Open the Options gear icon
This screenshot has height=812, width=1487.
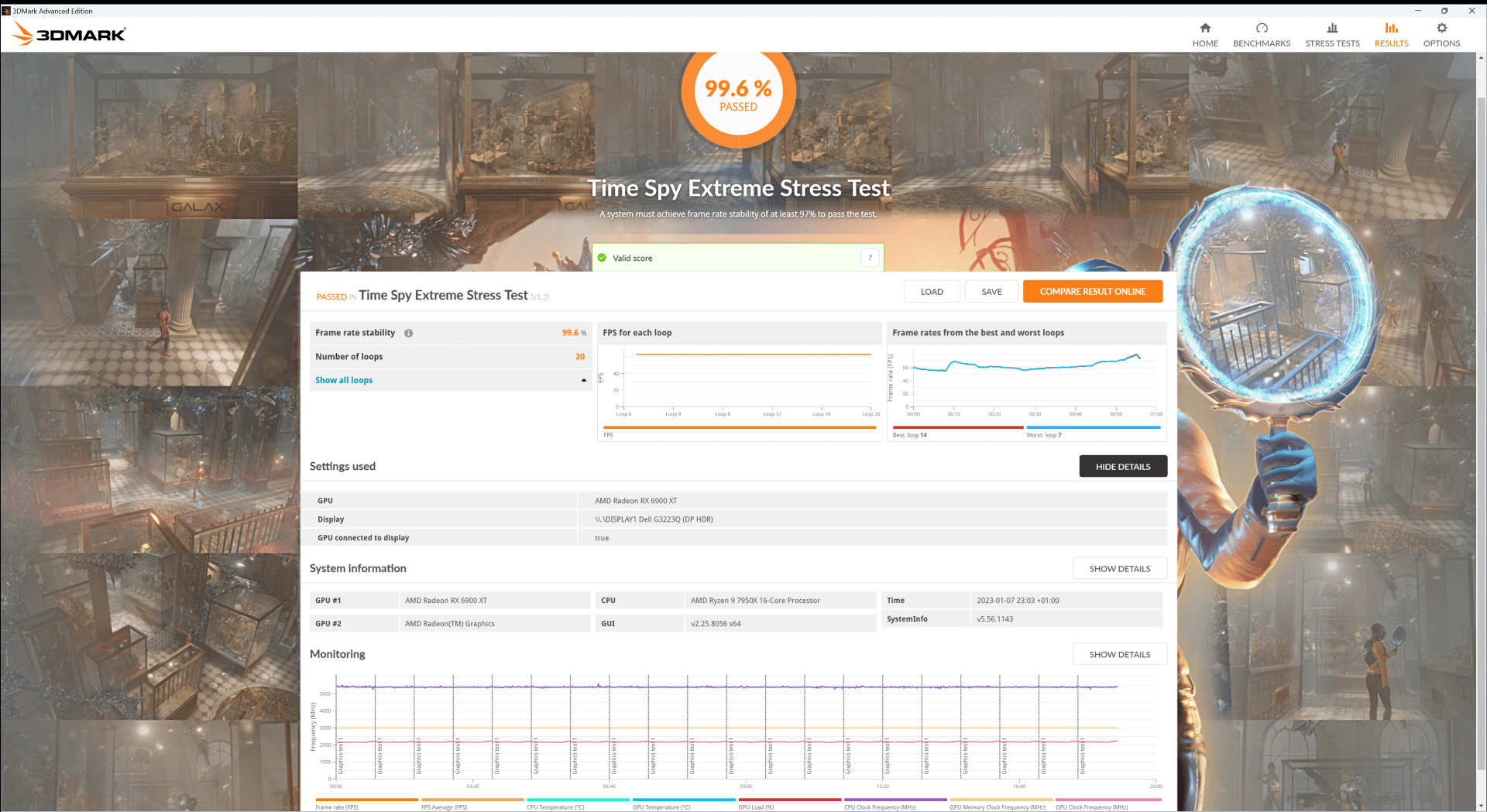[x=1441, y=28]
